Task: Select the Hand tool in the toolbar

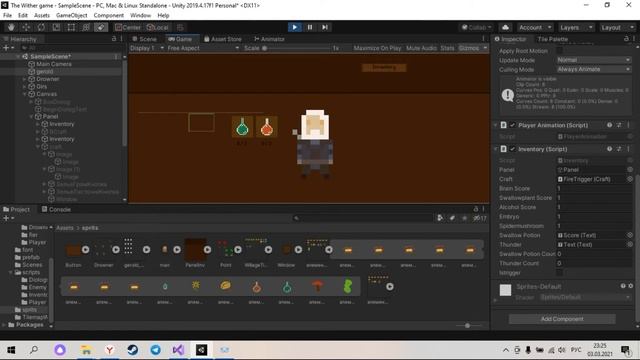Action: pyautogui.click(x=11, y=27)
